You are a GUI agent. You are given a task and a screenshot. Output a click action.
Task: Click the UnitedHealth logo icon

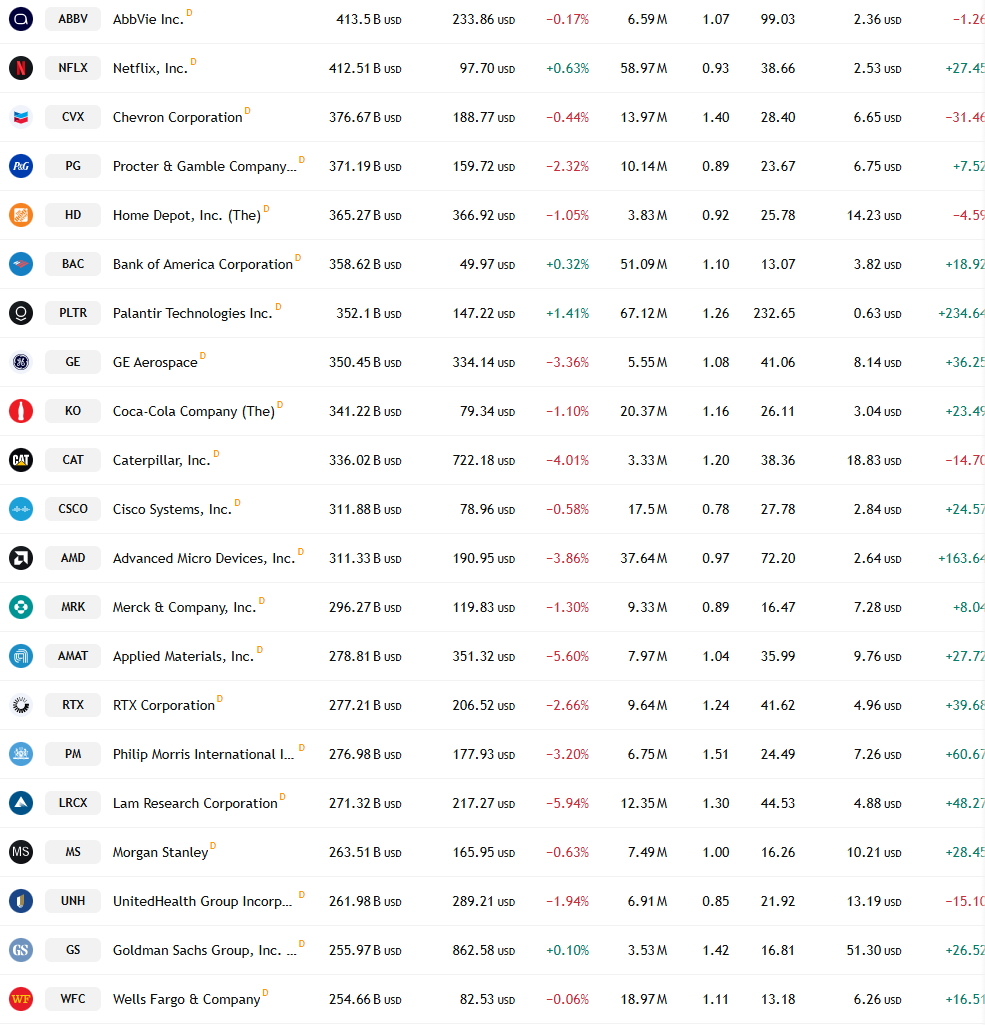pyautogui.click(x=21, y=901)
